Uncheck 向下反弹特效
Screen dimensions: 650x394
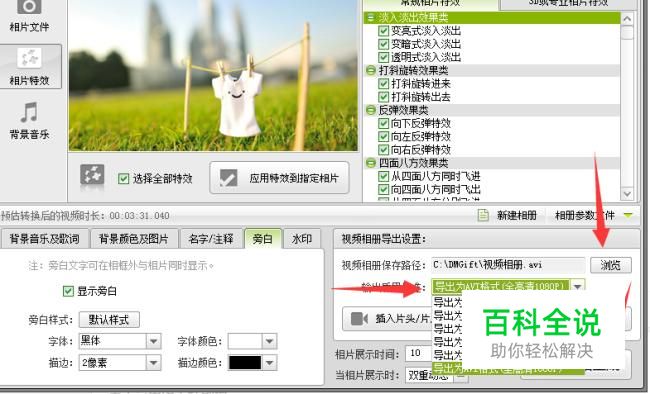tap(383, 124)
